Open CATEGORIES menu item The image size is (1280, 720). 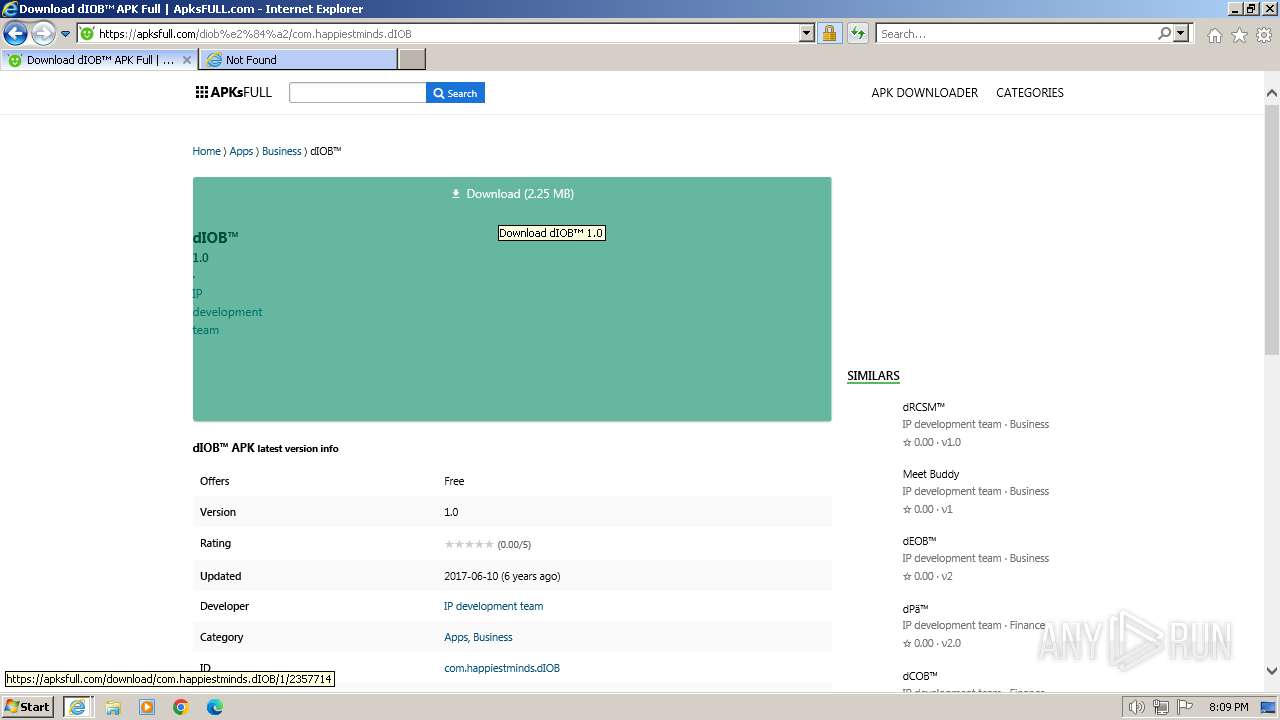coord(1029,92)
